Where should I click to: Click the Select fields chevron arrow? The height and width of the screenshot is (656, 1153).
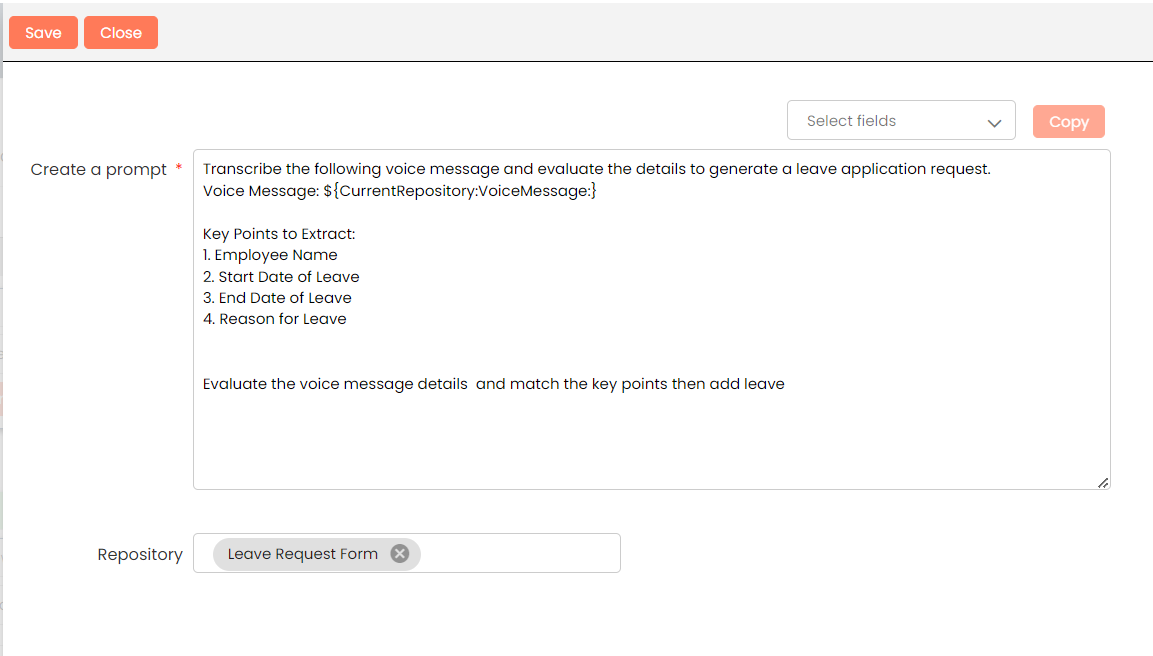point(994,123)
